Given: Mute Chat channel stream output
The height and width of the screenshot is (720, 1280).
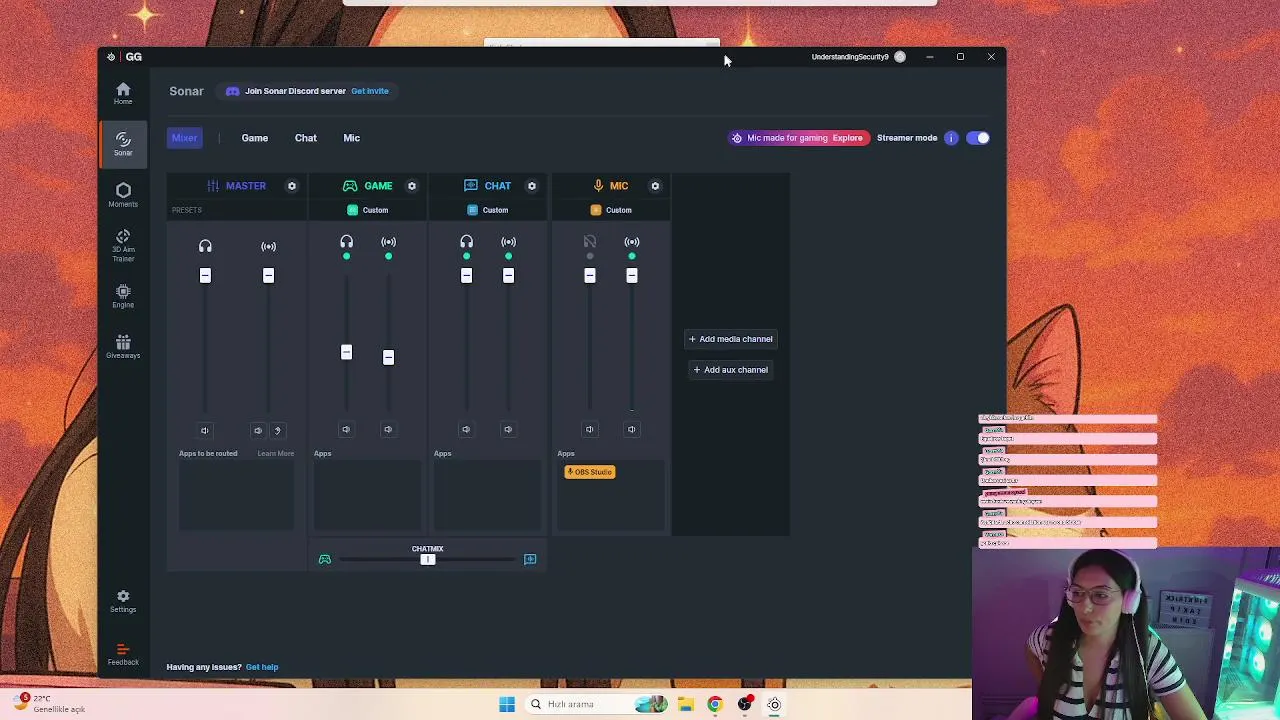Looking at the screenshot, I should click(508, 429).
